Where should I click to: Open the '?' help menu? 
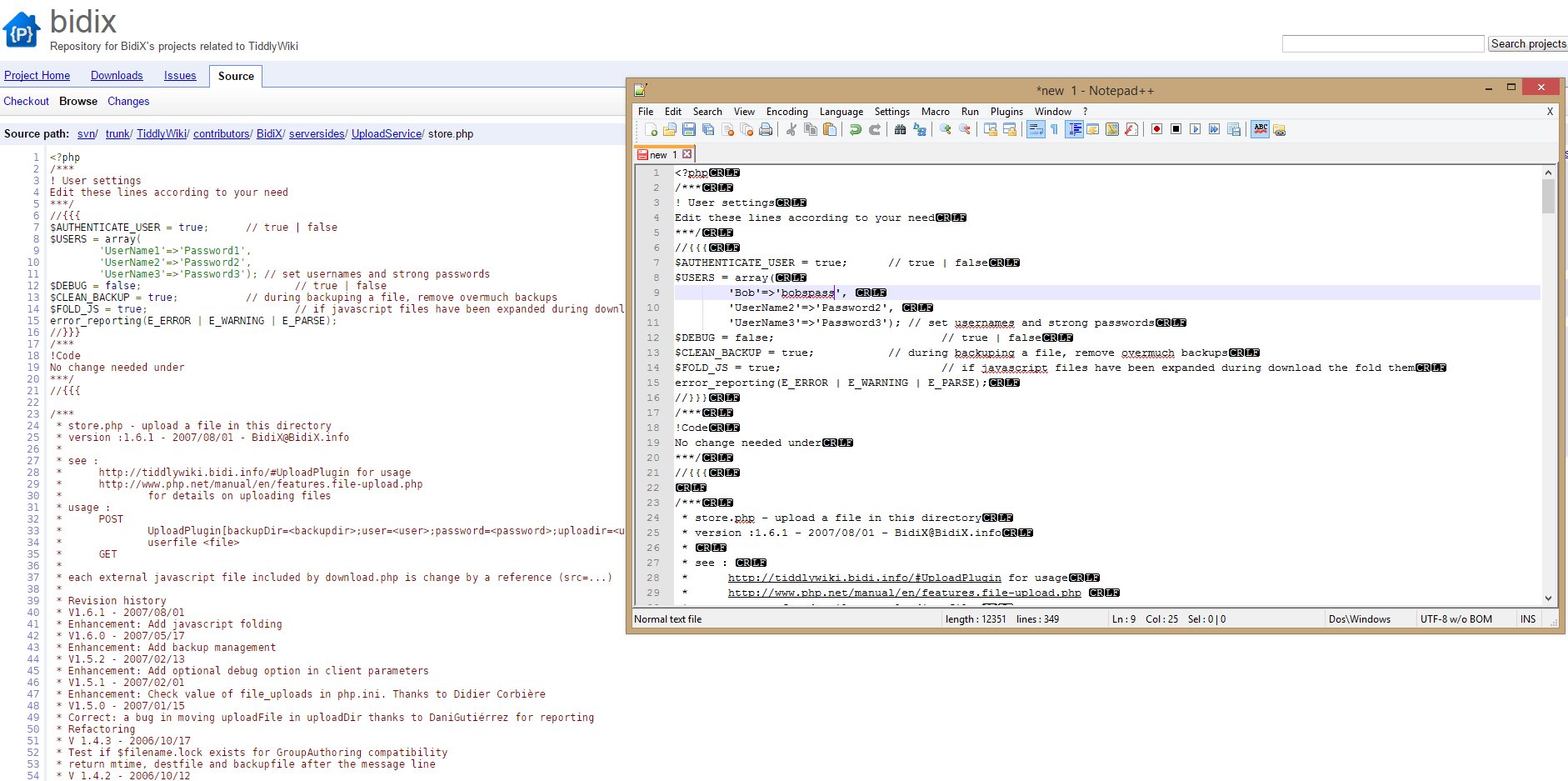[x=1085, y=112]
